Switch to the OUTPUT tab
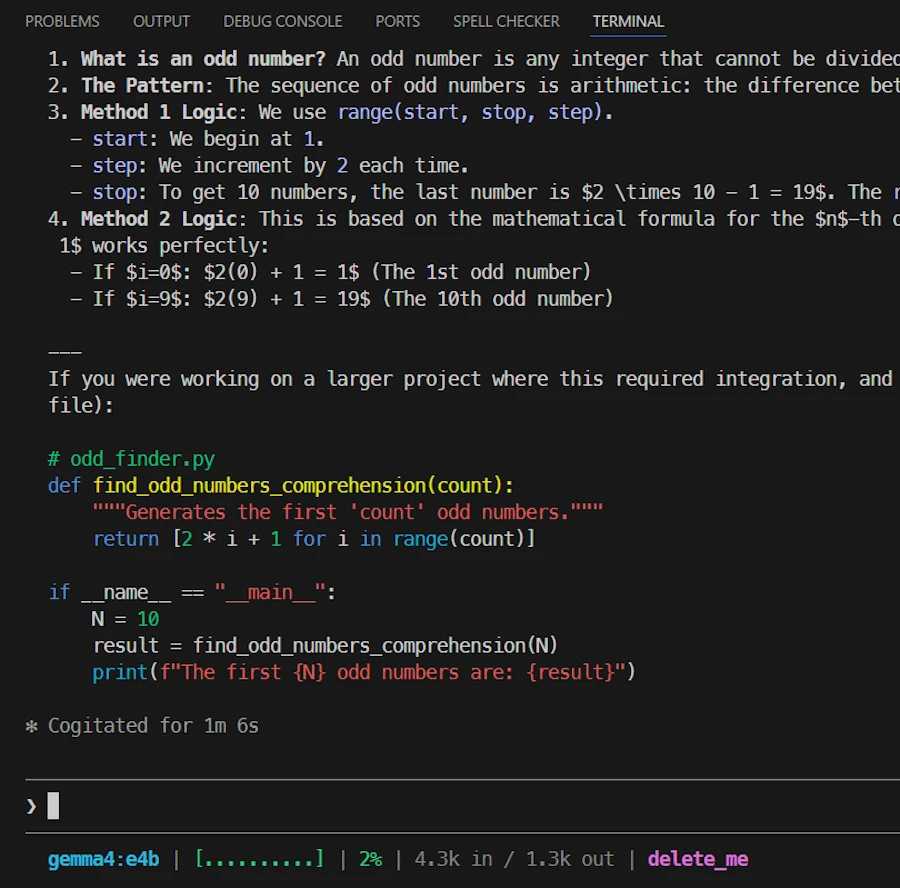This screenshot has width=900, height=888. click(161, 22)
